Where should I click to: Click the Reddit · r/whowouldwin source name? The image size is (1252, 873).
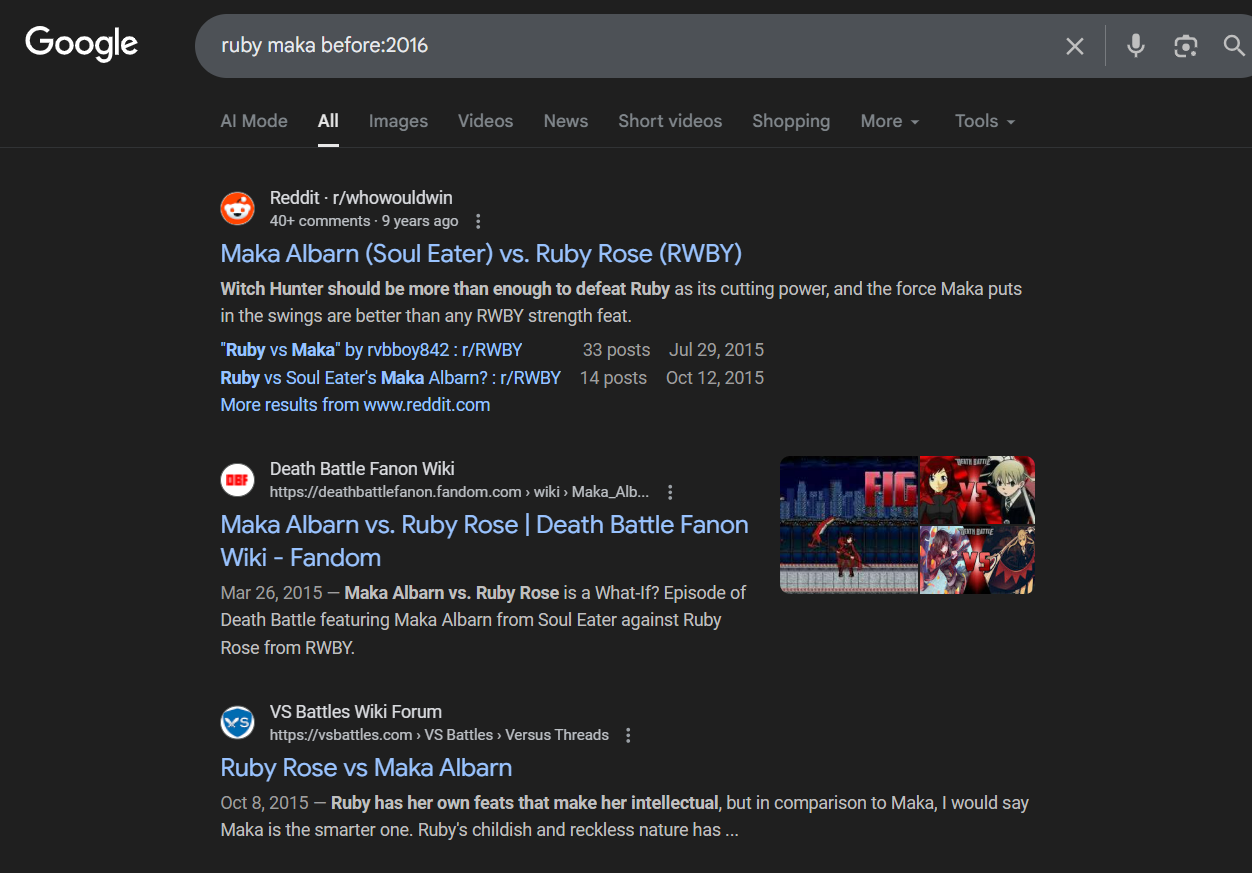[x=361, y=198]
